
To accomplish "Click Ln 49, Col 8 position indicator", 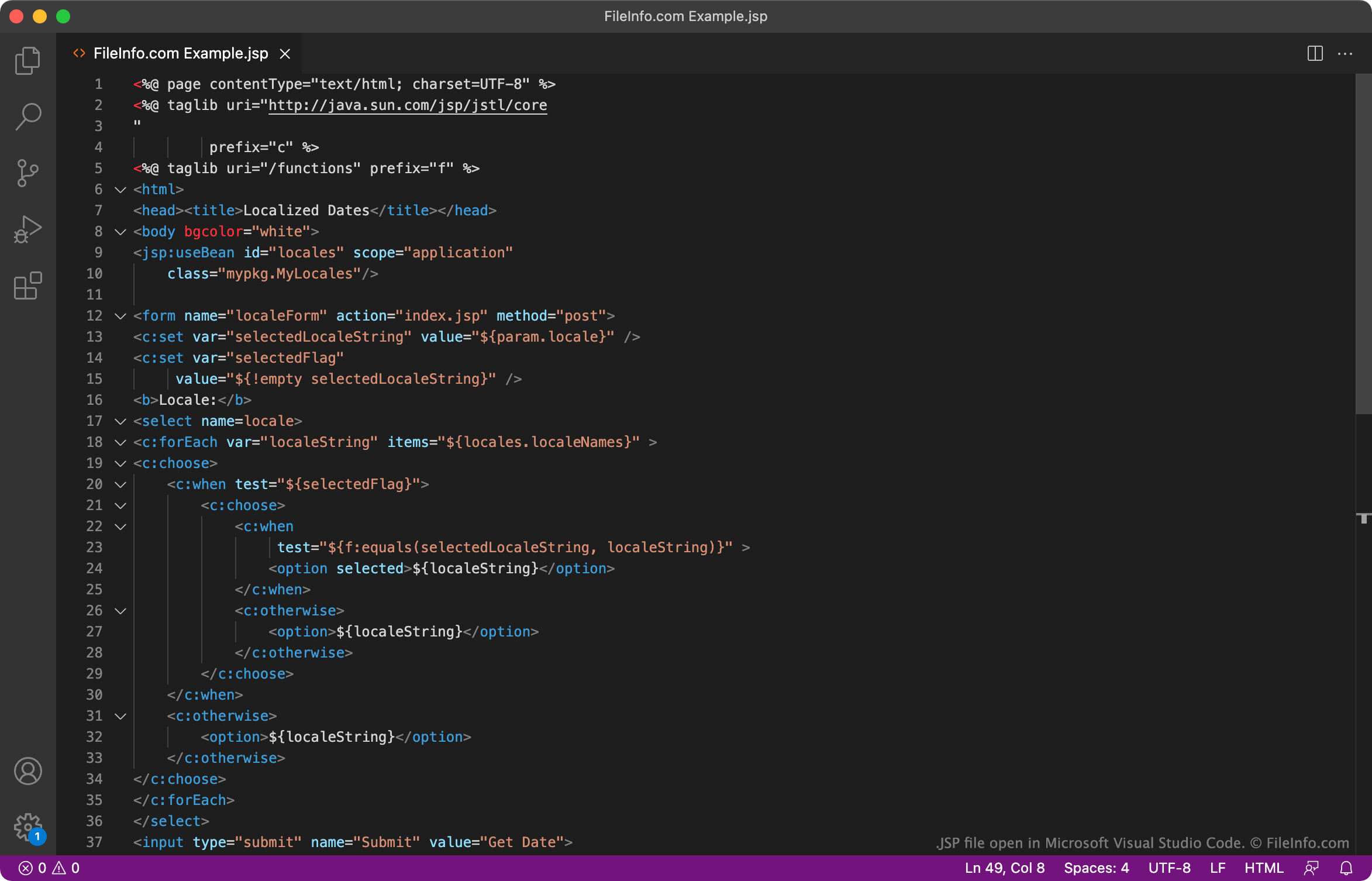I will [1005, 868].
